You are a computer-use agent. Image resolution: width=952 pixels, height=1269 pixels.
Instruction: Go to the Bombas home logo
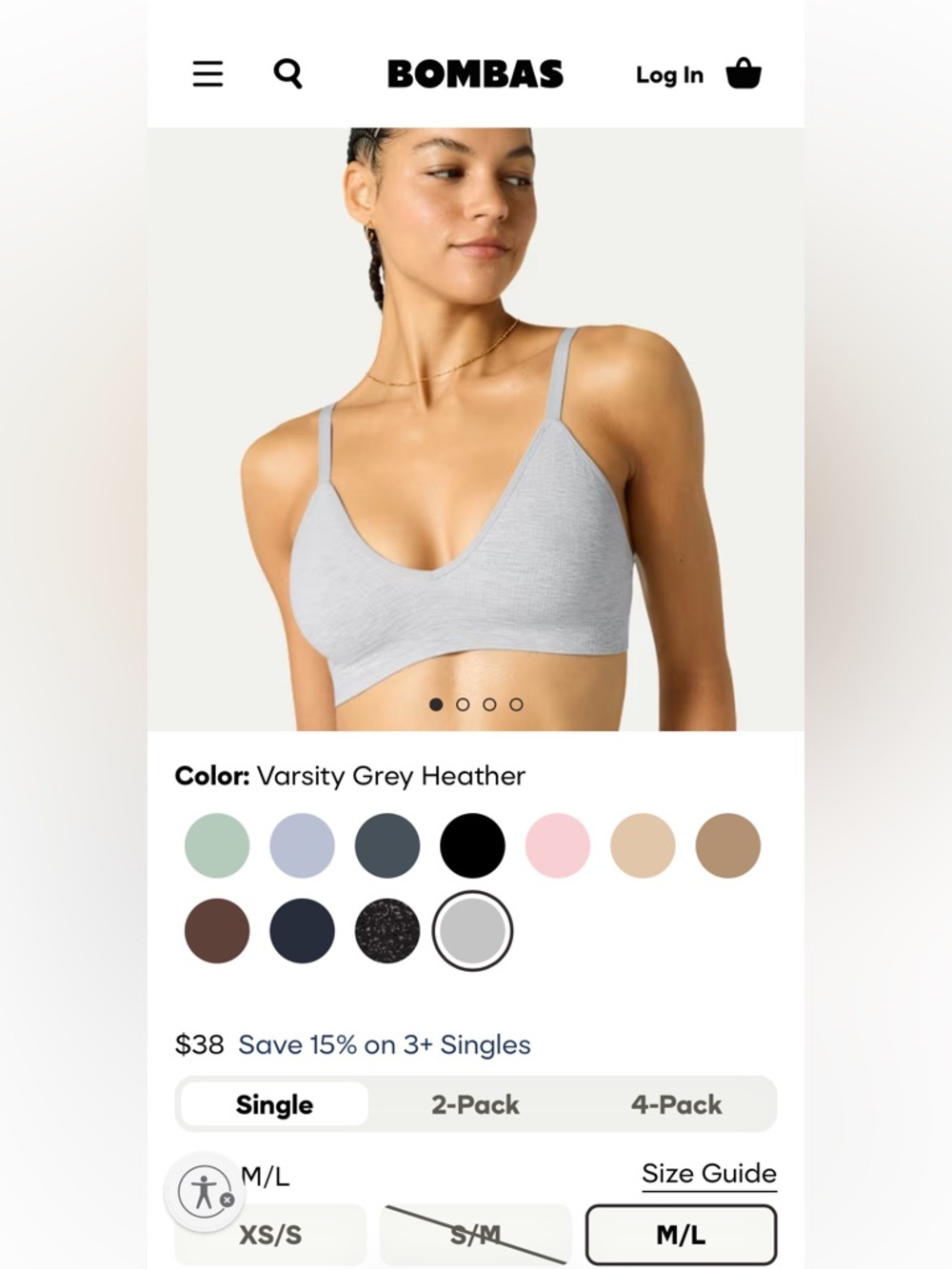point(475,74)
